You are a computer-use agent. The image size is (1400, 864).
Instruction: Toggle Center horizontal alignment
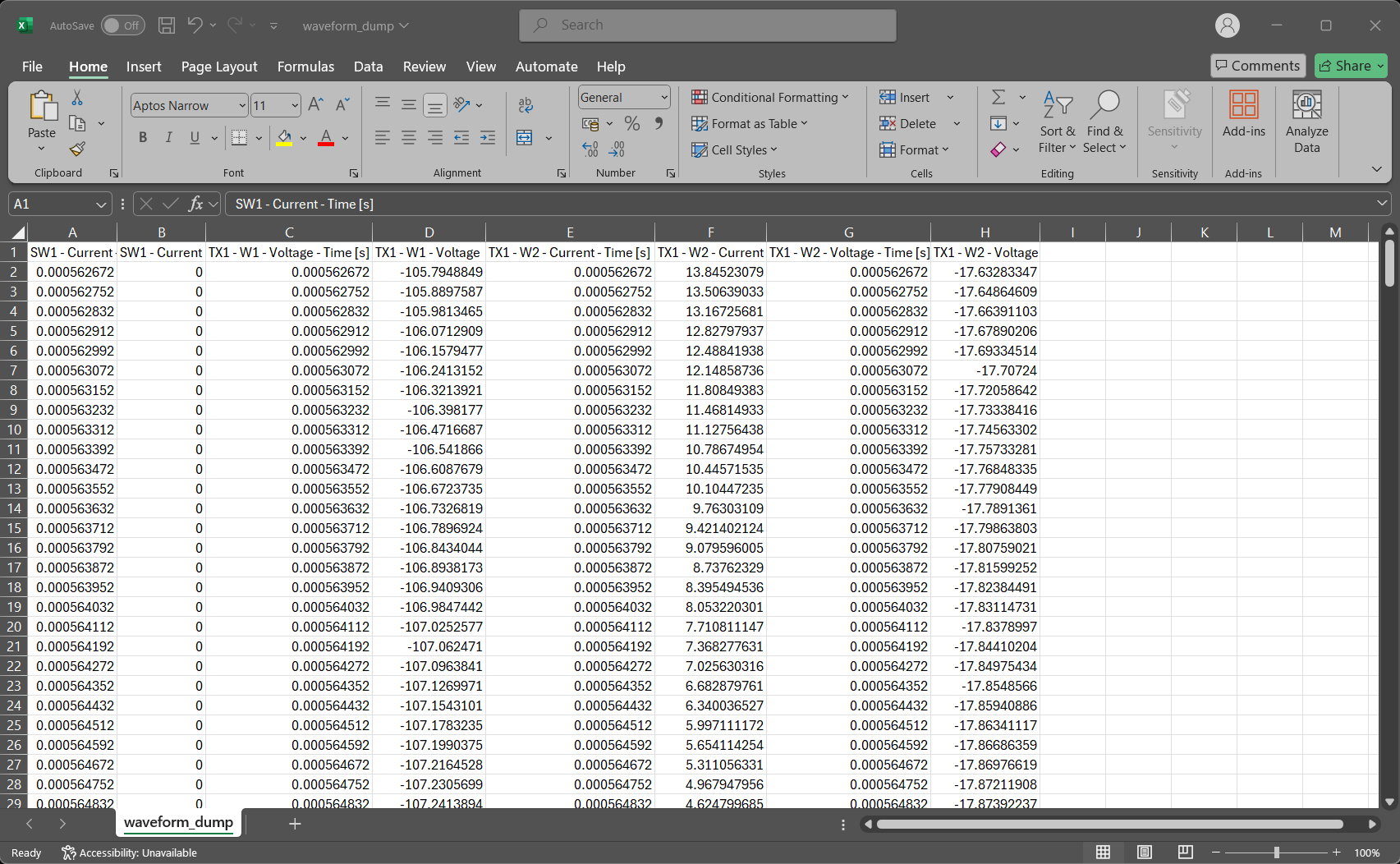pyautogui.click(x=409, y=137)
